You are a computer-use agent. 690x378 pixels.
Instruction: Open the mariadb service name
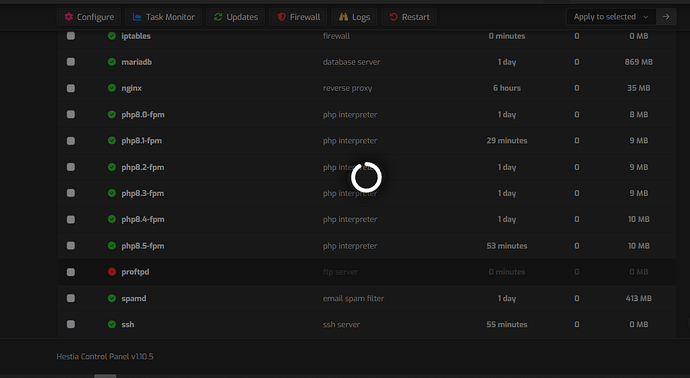(136, 62)
